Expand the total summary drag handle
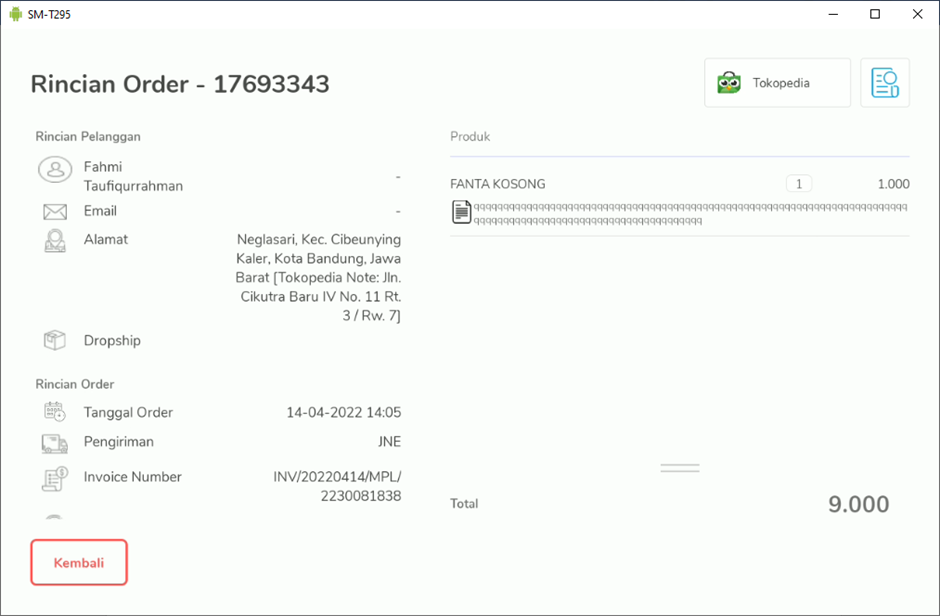This screenshot has width=940, height=616. point(680,468)
